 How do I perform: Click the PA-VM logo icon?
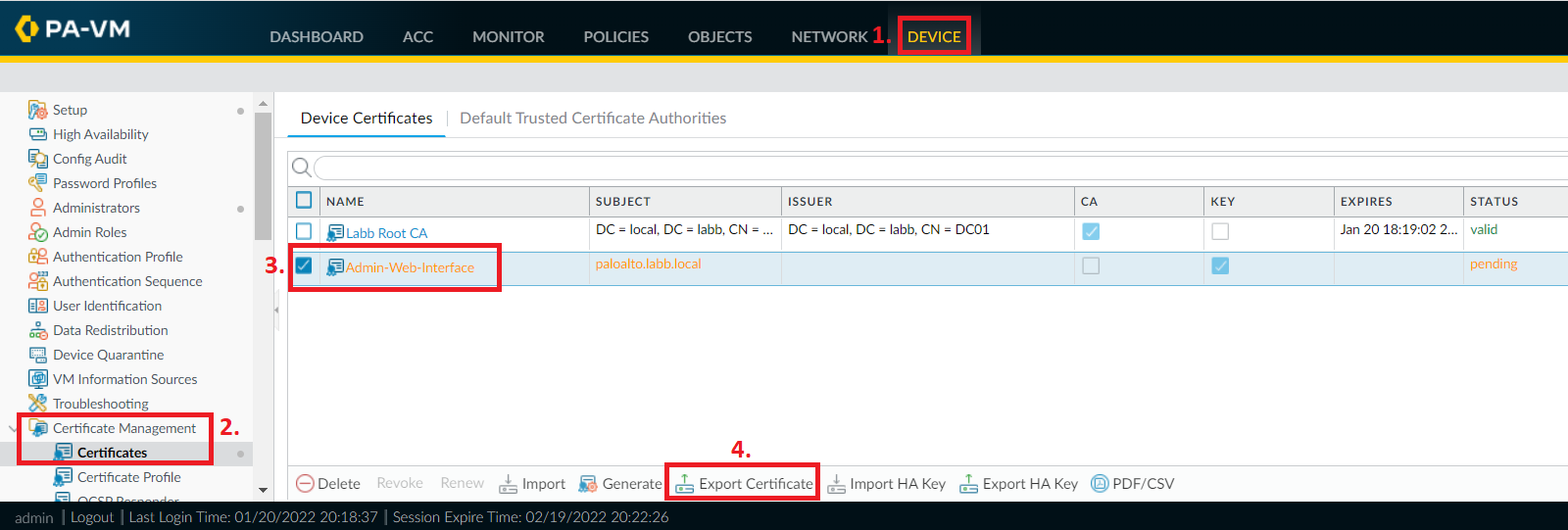(x=26, y=28)
